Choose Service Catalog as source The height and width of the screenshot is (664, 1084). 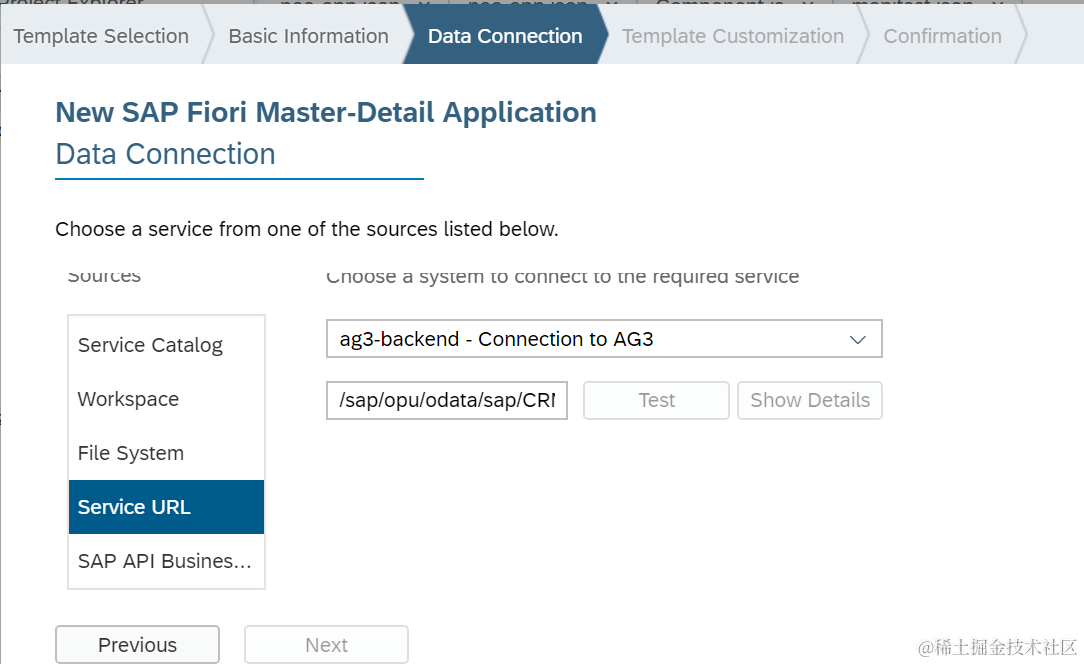pos(166,344)
